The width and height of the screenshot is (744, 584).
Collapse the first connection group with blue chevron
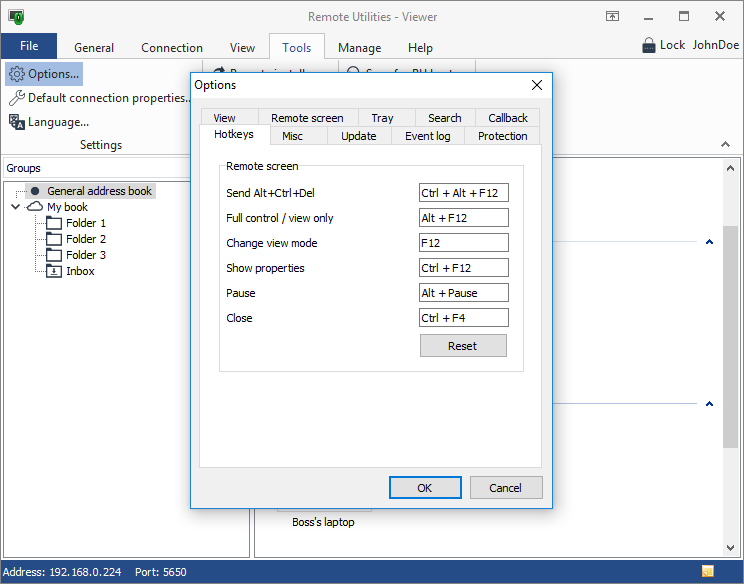[x=709, y=242]
